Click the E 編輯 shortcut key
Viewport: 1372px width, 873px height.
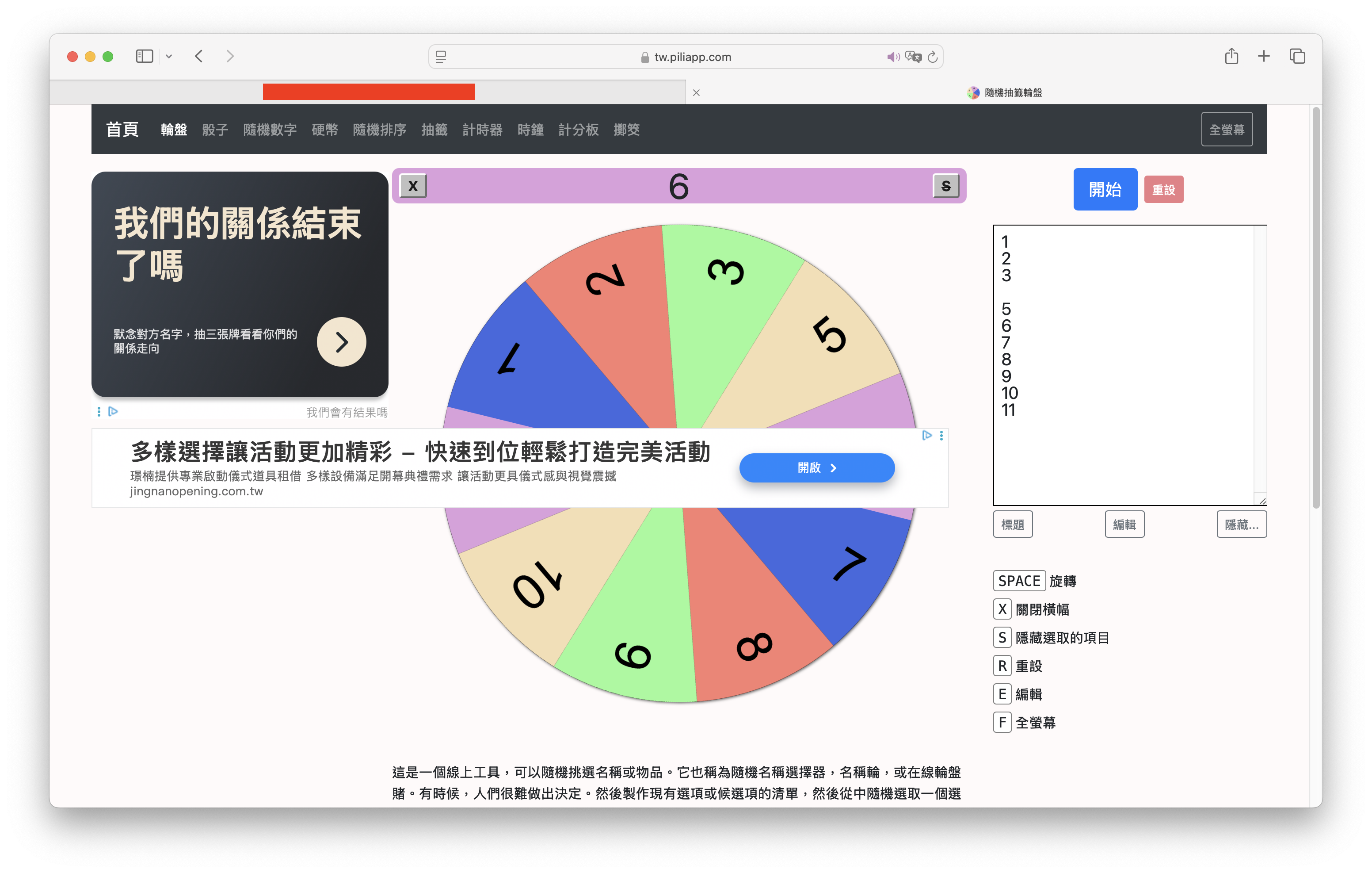pyautogui.click(x=1002, y=694)
